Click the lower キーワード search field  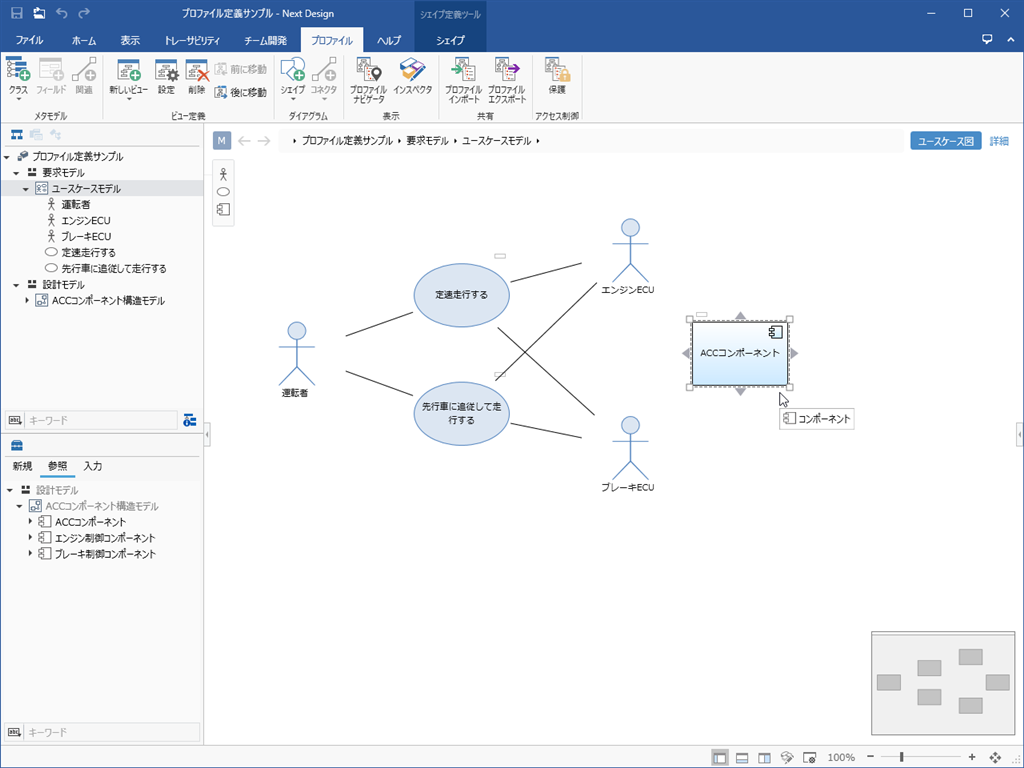[x=110, y=732]
